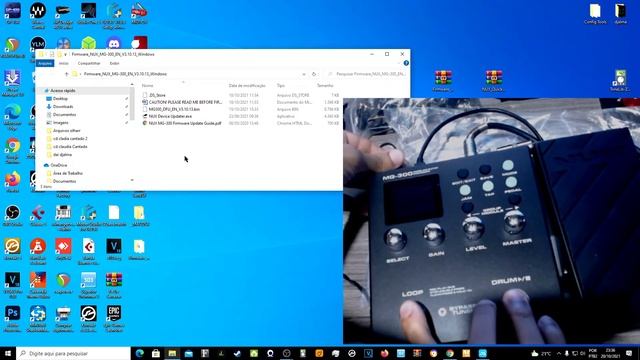This screenshot has width=640, height=360.
Task: Sort files by the Tipo column
Action: tap(281, 86)
